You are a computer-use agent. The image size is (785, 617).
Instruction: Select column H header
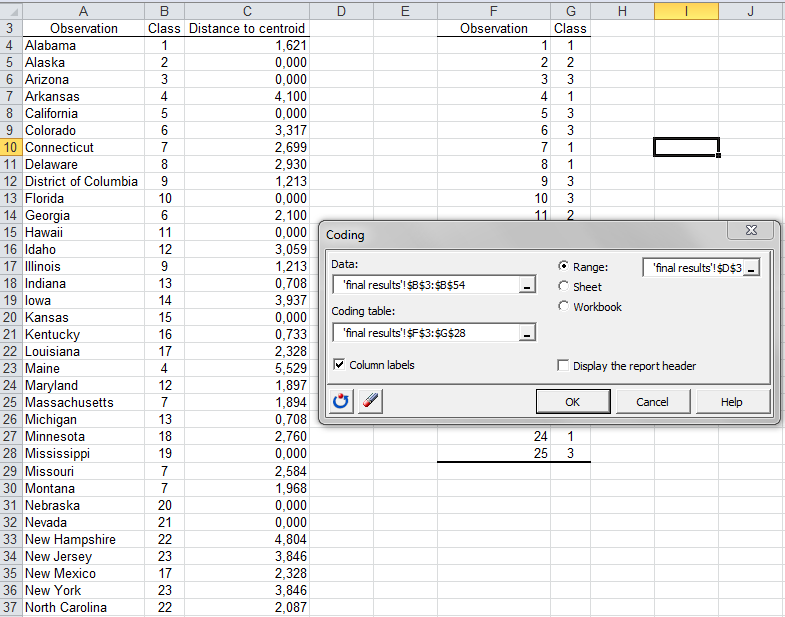pos(622,11)
